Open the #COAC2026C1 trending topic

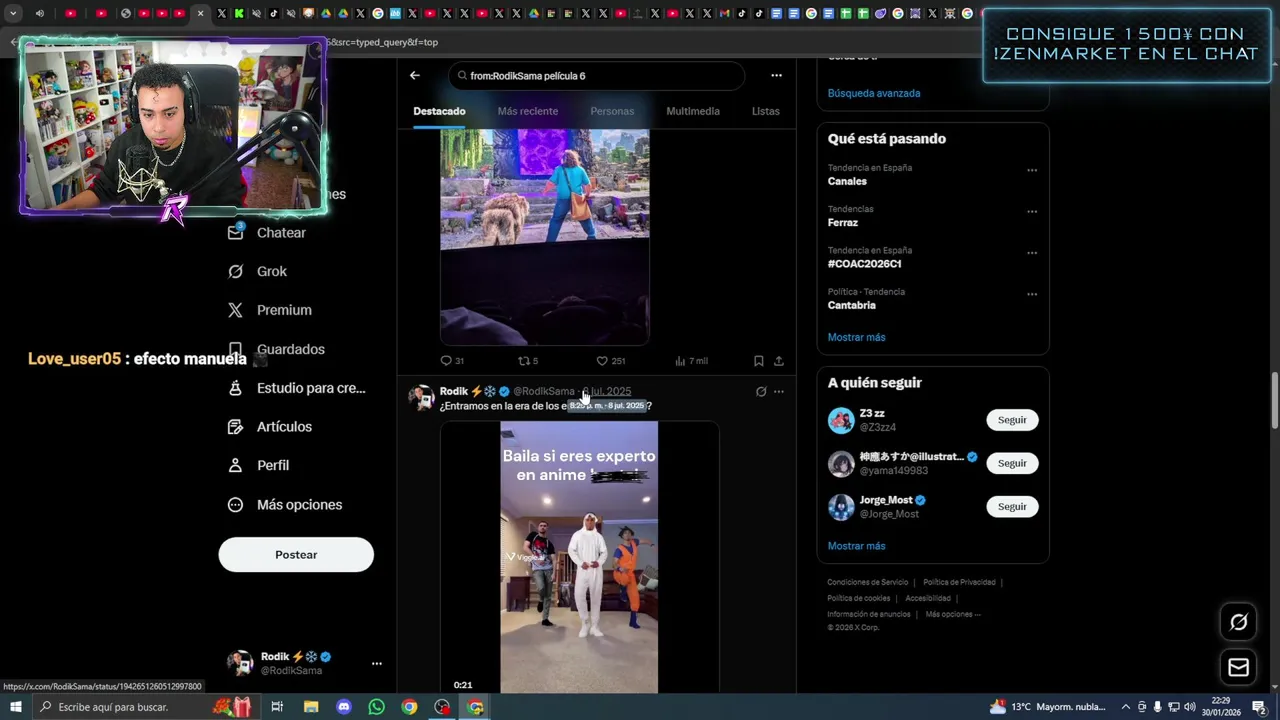click(x=864, y=264)
